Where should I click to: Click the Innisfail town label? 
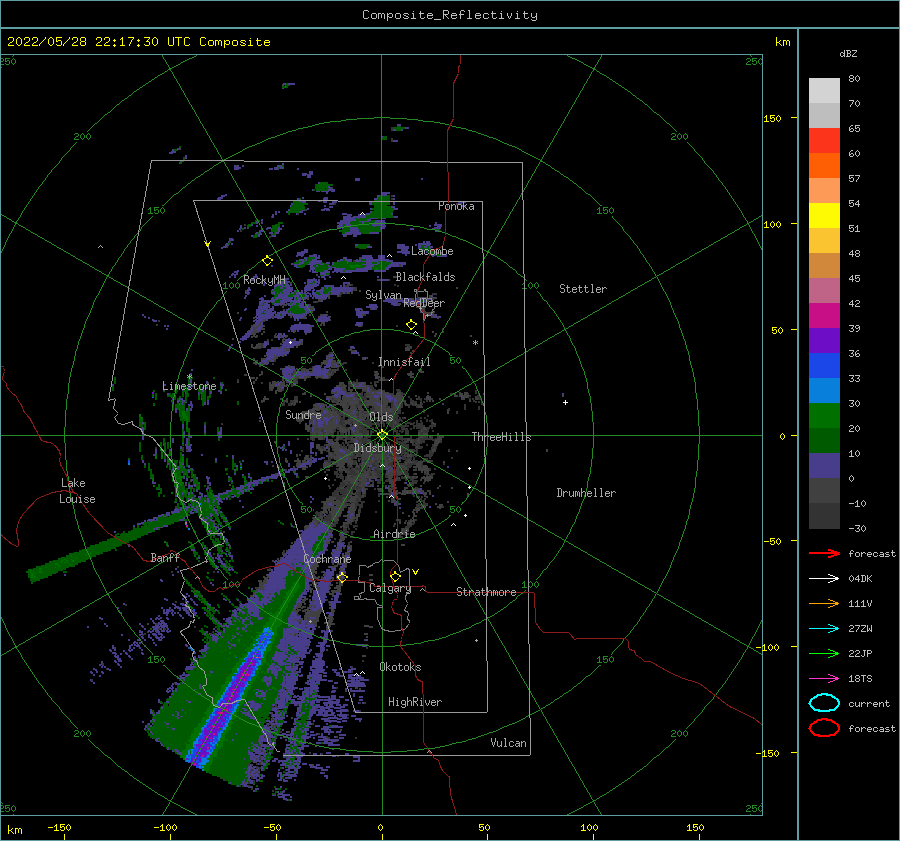point(404,362)
